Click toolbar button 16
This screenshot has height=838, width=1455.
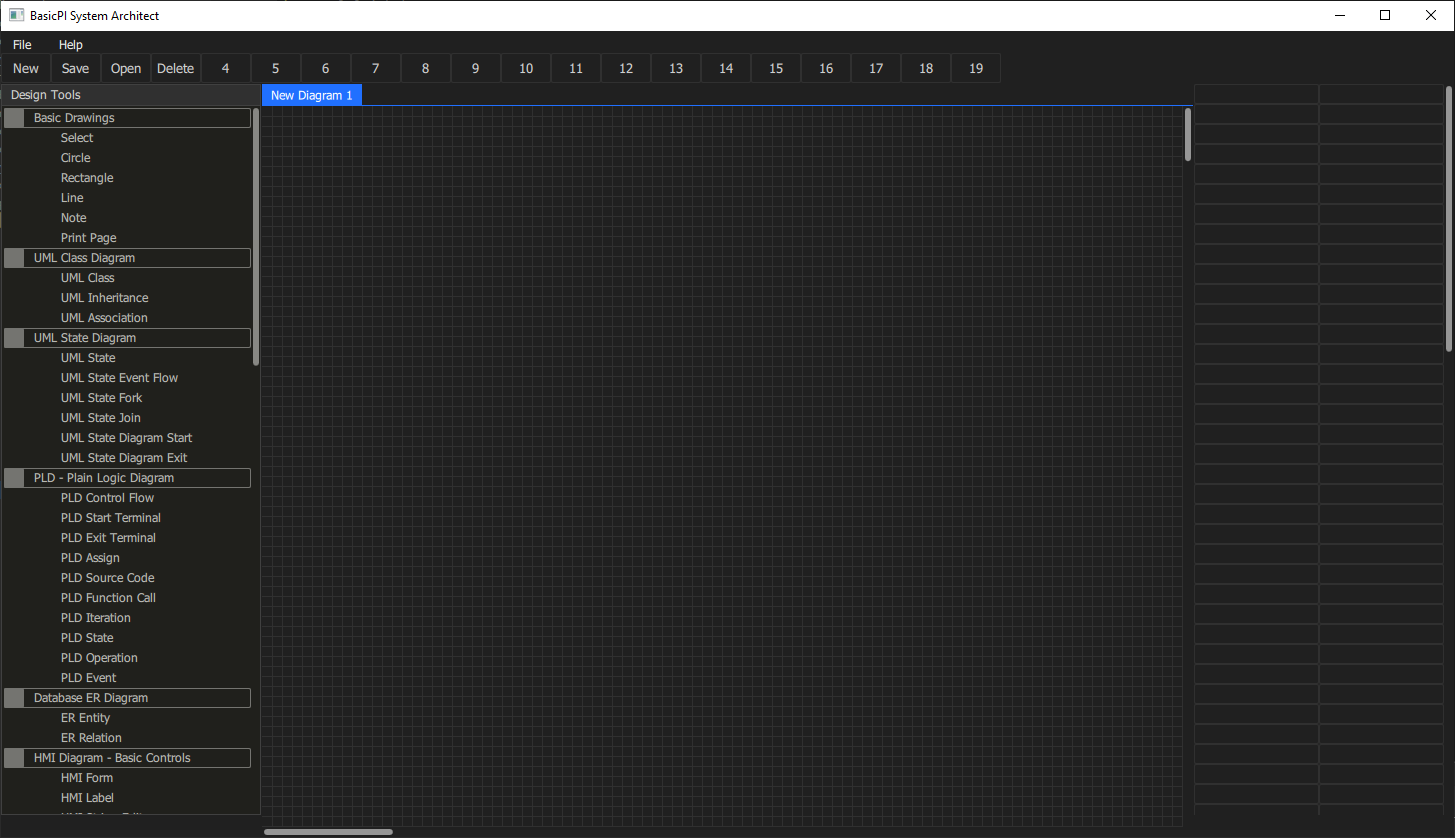coord(826,68)
